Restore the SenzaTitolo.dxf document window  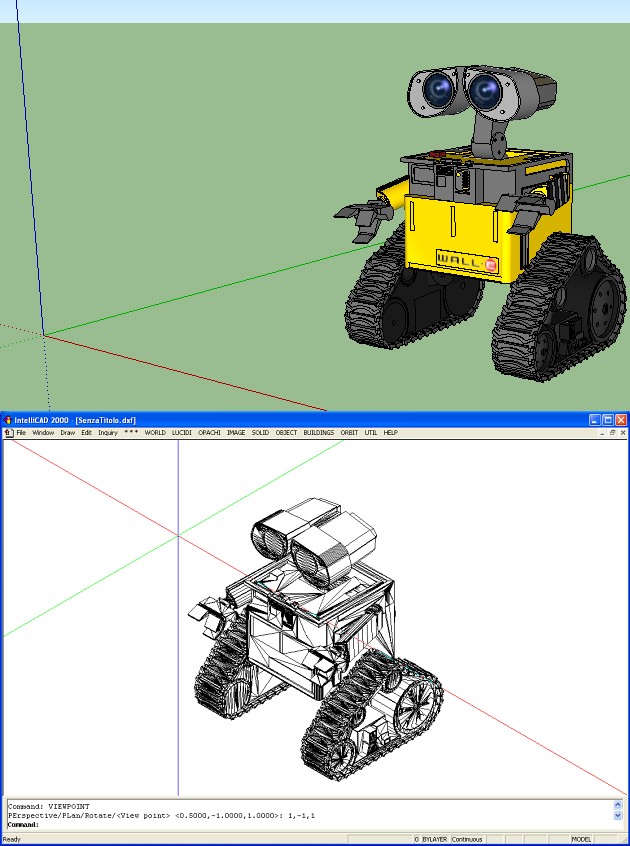point(612,433)
